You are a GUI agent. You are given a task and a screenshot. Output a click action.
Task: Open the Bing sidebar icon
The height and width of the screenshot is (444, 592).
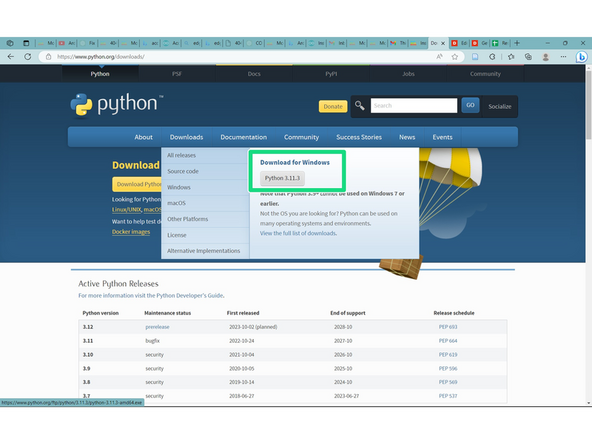pyautogui.click(x=581, y=57)
